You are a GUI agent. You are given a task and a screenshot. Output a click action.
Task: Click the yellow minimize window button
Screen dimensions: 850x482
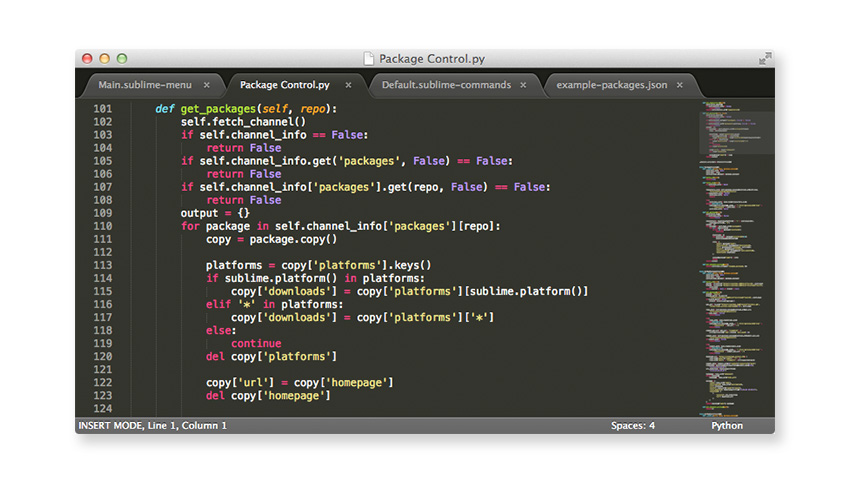coord(105,59)
